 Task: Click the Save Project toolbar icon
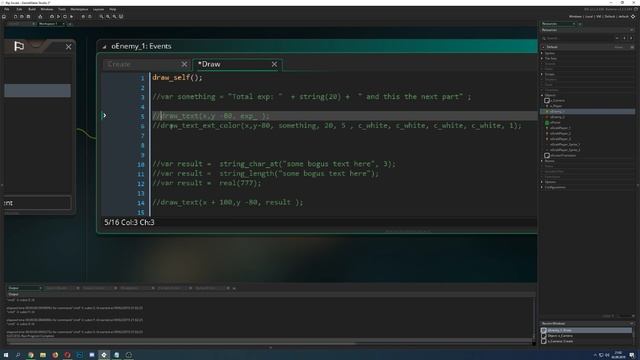[x=28, y=17]
